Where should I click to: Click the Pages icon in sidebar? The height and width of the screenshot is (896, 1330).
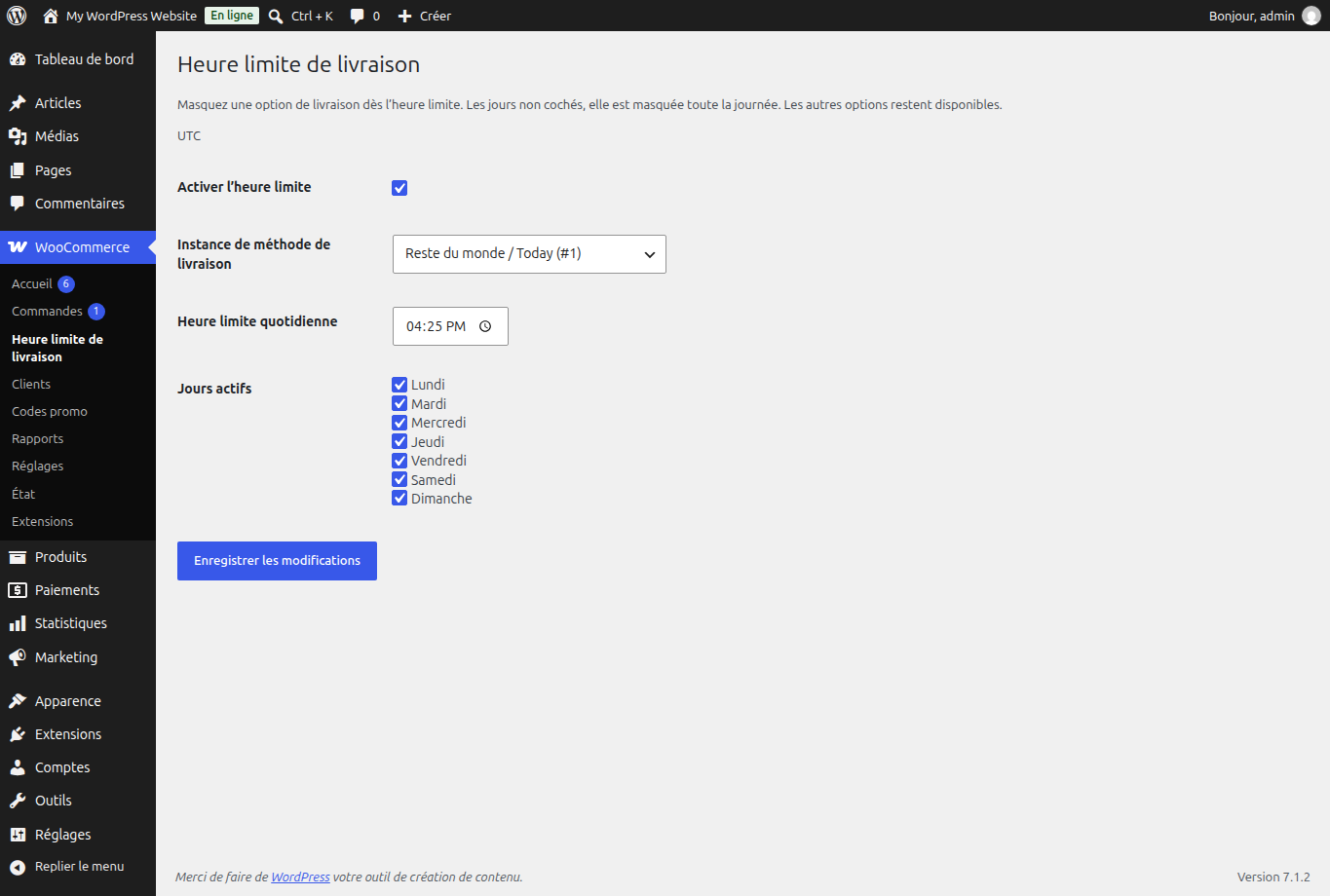click(x=18, y=170)
